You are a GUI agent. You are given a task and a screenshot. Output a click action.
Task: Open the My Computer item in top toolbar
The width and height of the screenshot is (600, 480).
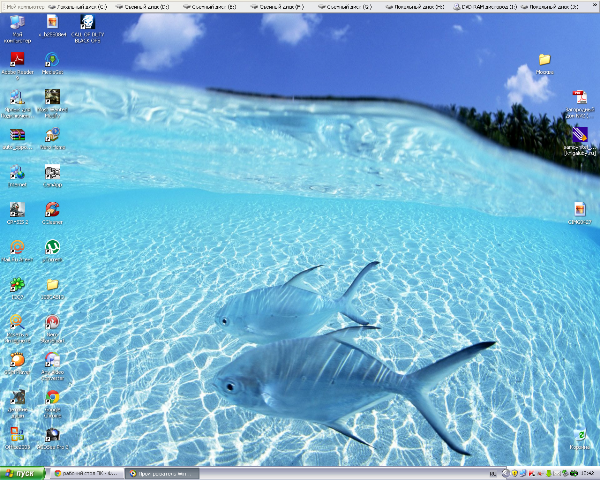[22, 5]
